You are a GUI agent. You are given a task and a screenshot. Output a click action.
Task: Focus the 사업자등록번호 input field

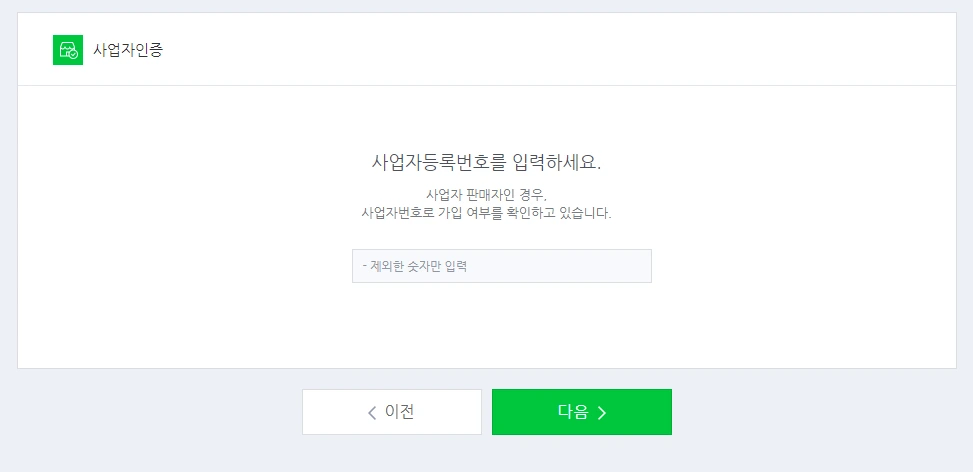coord(501,266)
